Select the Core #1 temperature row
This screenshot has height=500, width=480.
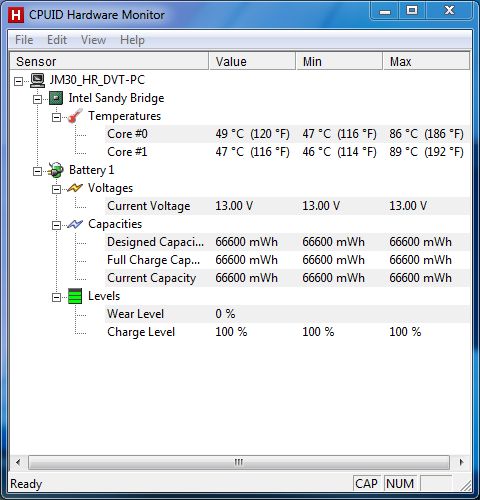tap(287, 152)
